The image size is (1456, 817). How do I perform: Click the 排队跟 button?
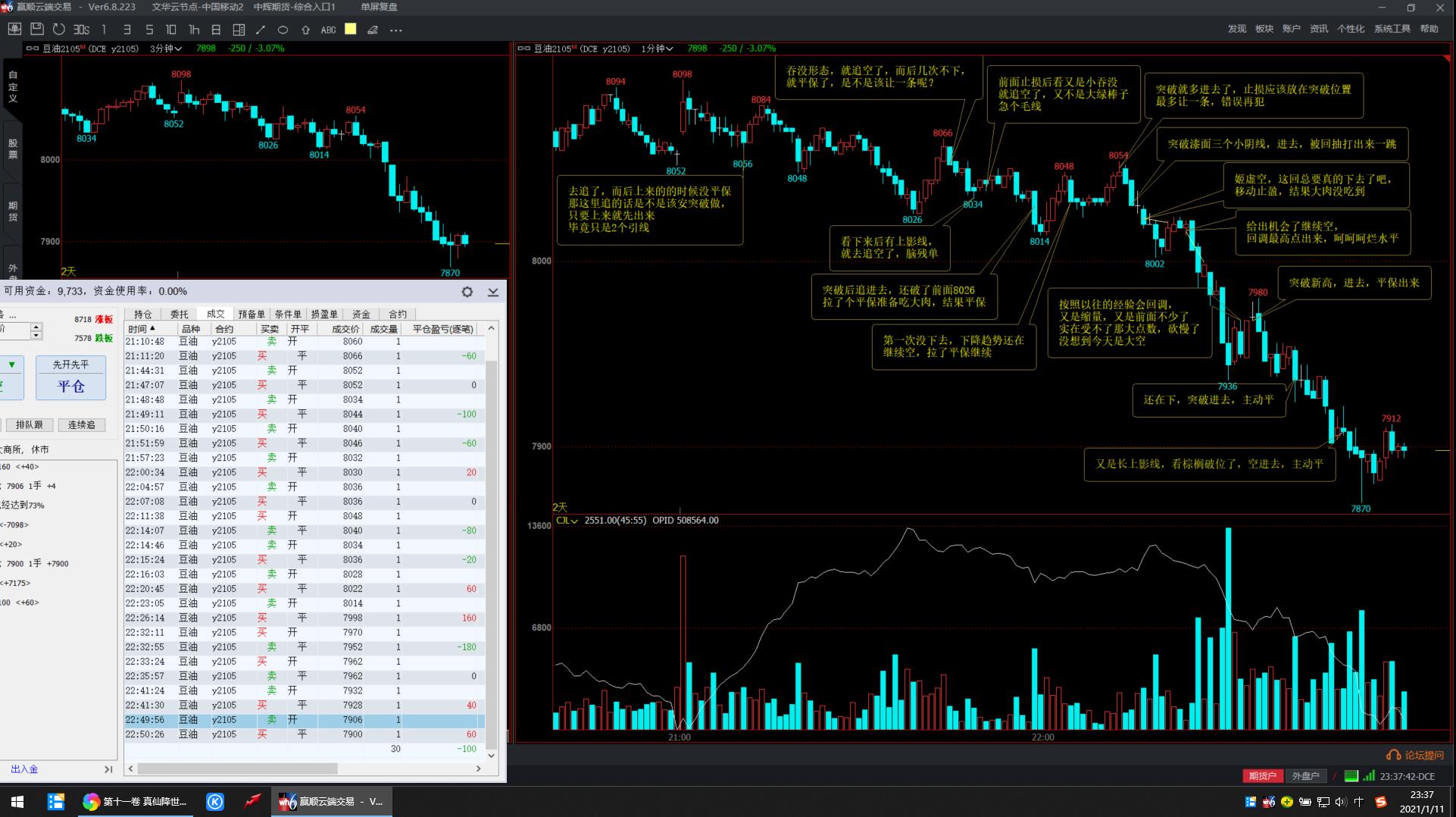[30, 425]
